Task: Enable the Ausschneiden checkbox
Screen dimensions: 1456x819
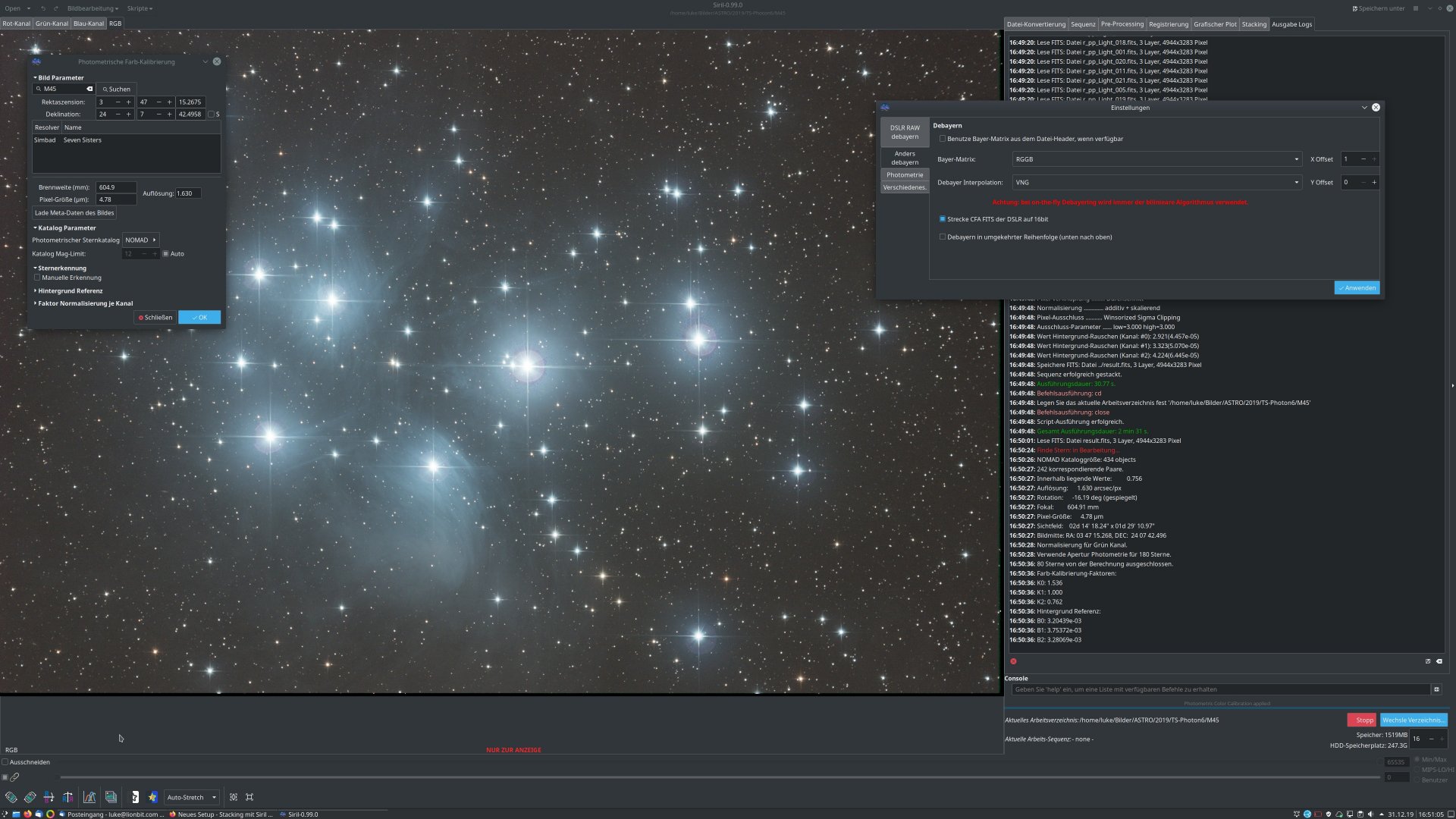Action: (x=5, y=762)
